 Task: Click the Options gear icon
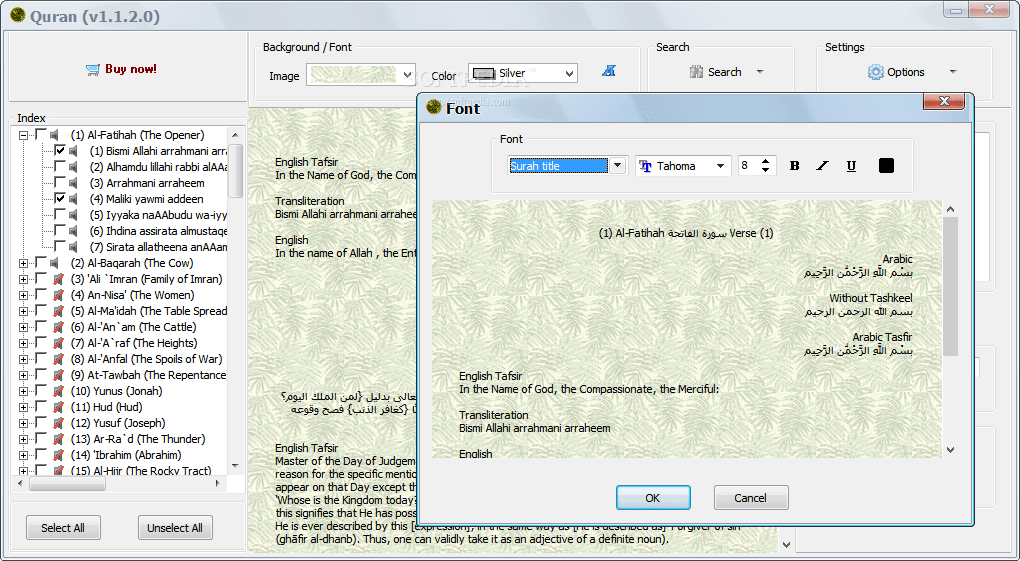click(x=876, y=72)
